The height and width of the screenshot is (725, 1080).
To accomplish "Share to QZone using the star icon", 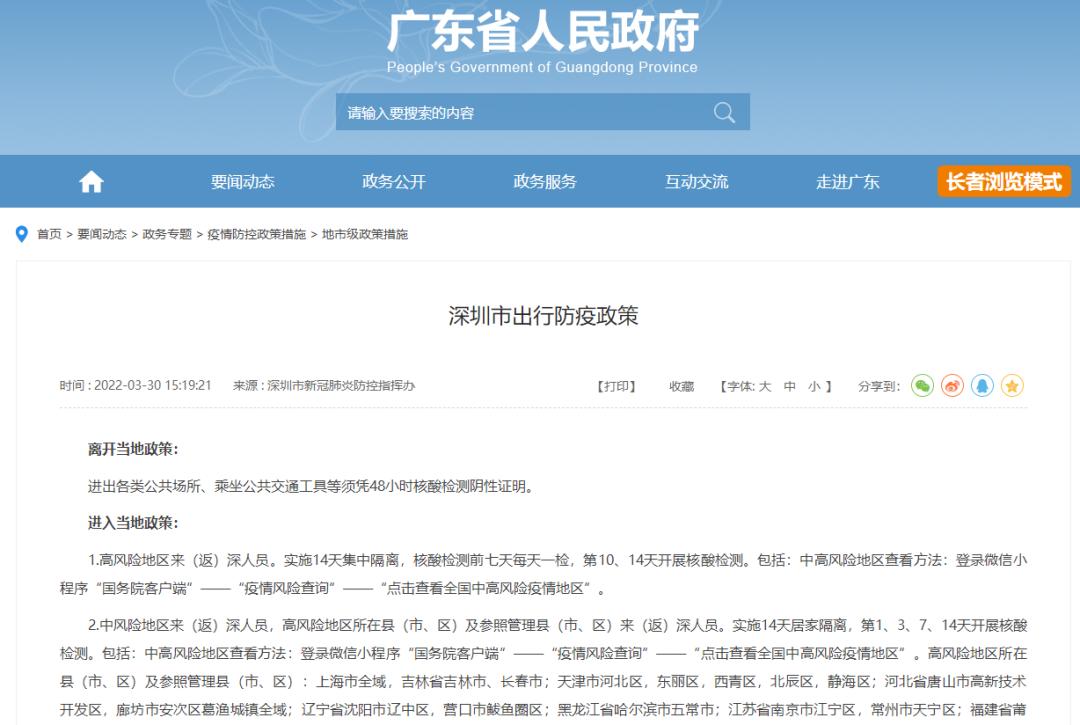I will [x=1012, y=386].
